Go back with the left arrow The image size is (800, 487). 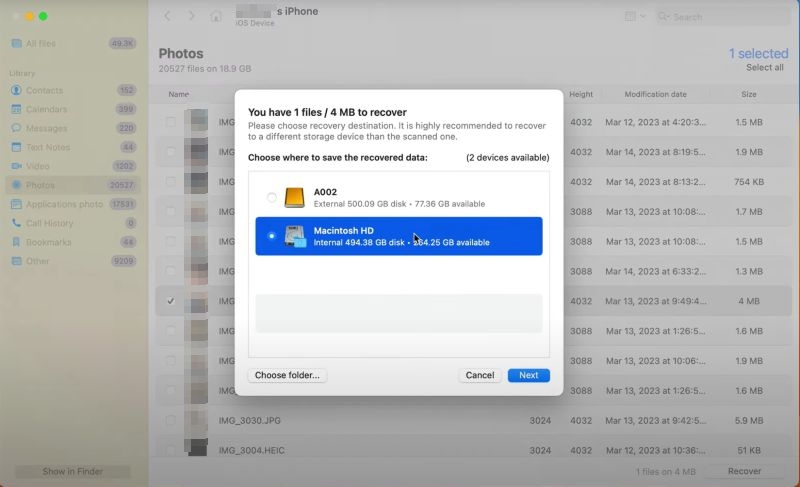coord(167,16)
